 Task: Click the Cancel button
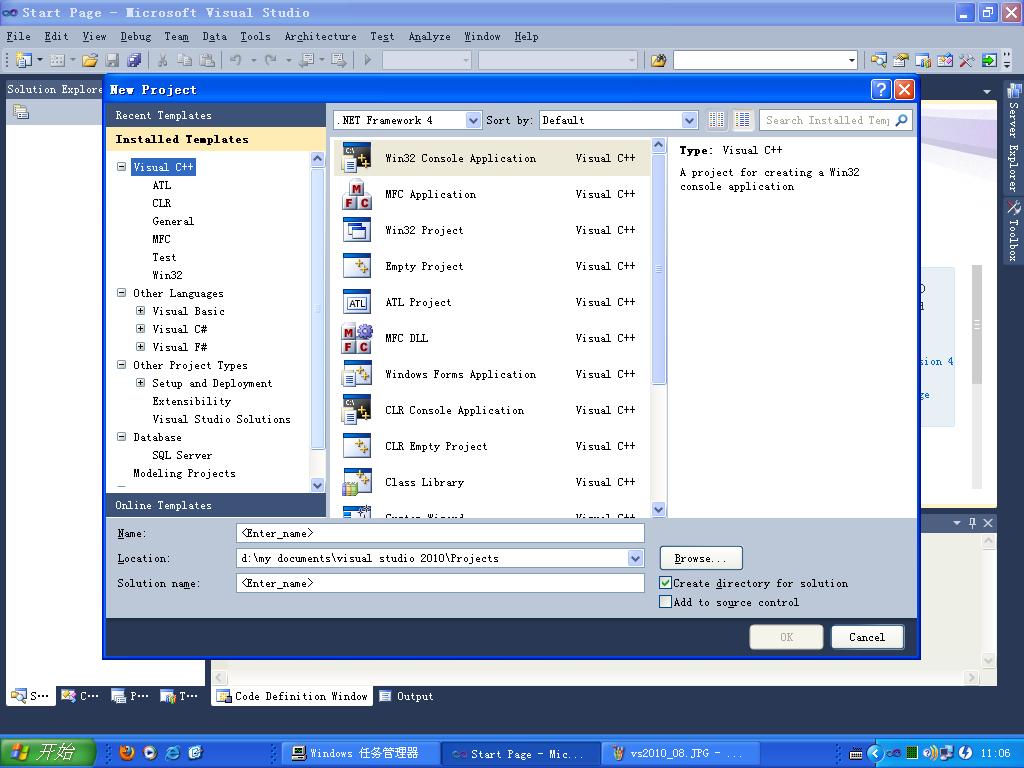point(867,637)
